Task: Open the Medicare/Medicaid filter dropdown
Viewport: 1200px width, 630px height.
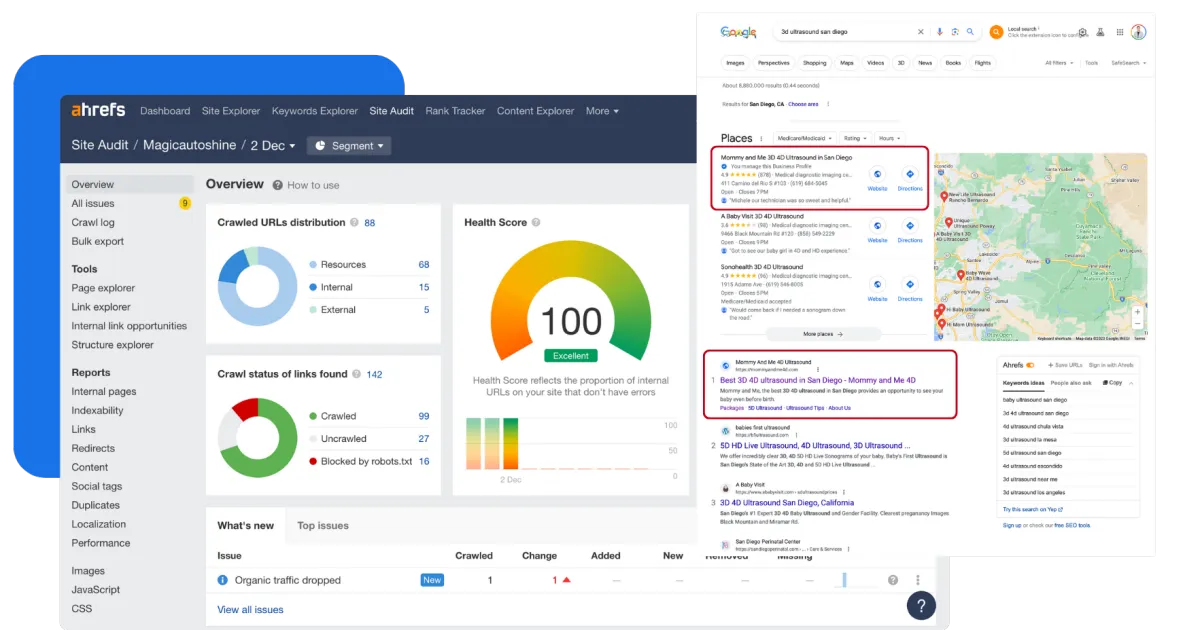Action: coord(804,138)
